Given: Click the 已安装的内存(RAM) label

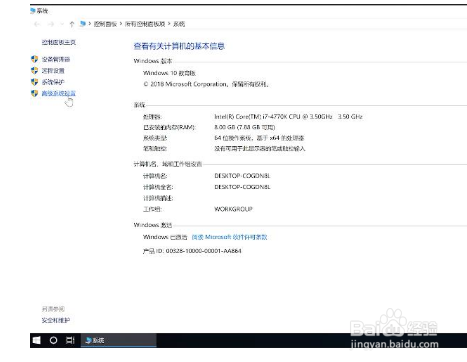Looking at the screenshot, I should pos(169,127).
